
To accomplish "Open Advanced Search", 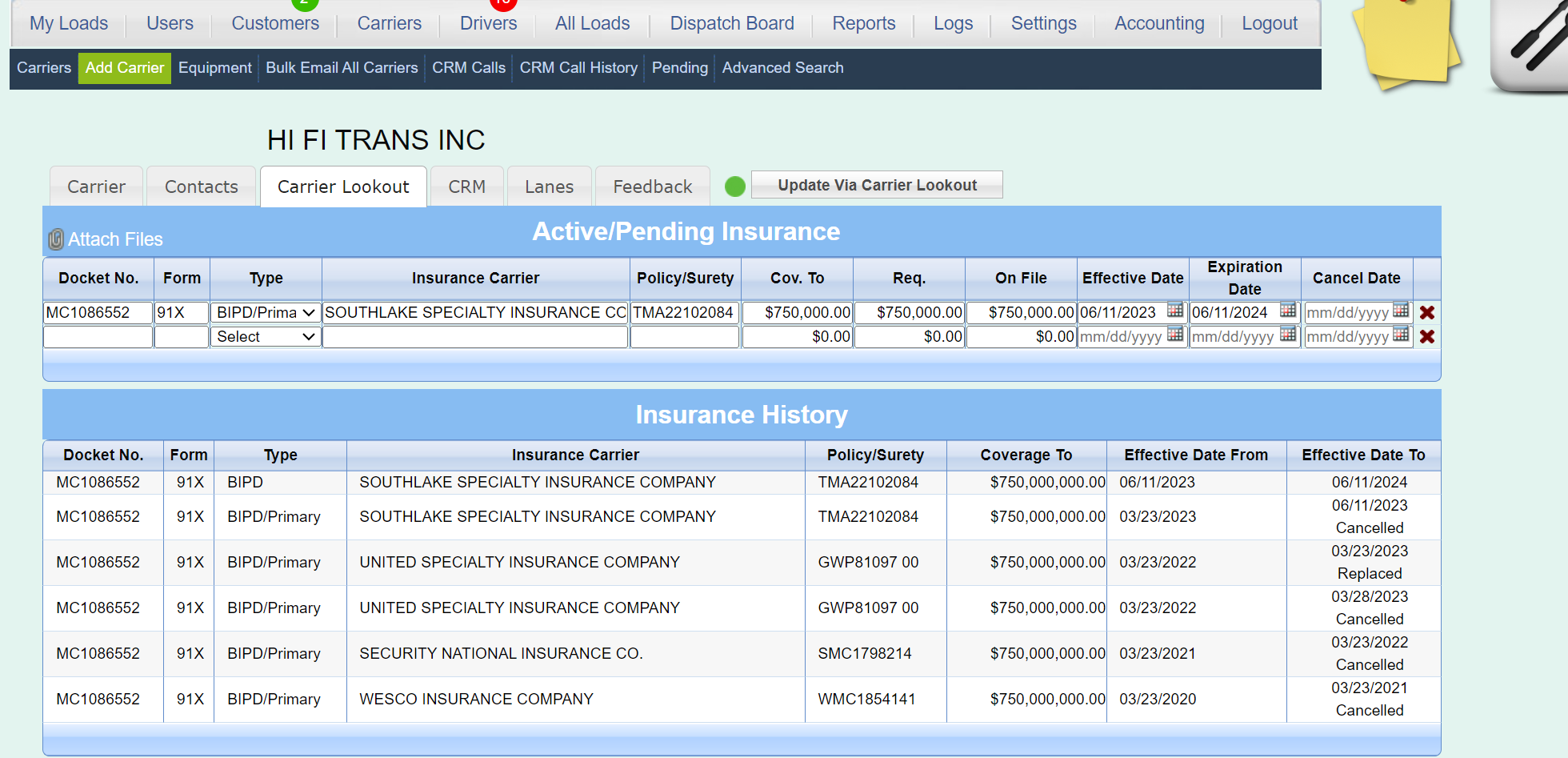I will [782, 68].
